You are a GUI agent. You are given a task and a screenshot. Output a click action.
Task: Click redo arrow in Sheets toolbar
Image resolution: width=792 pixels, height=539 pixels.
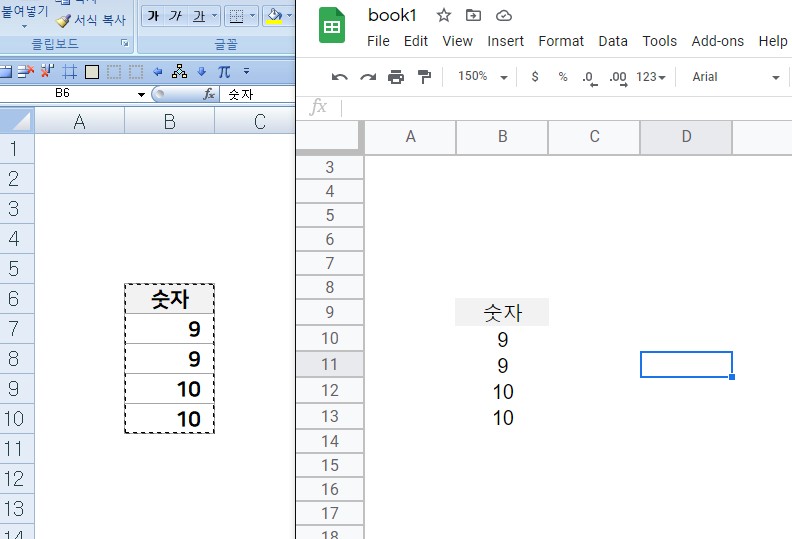pyautogui.click(x=368, y=77)
